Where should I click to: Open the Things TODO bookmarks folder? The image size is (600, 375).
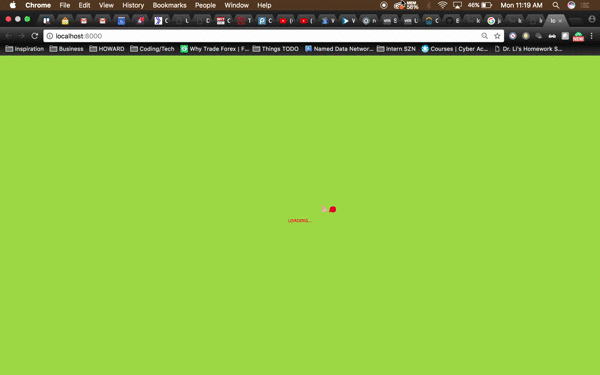[x=276, y=49]
